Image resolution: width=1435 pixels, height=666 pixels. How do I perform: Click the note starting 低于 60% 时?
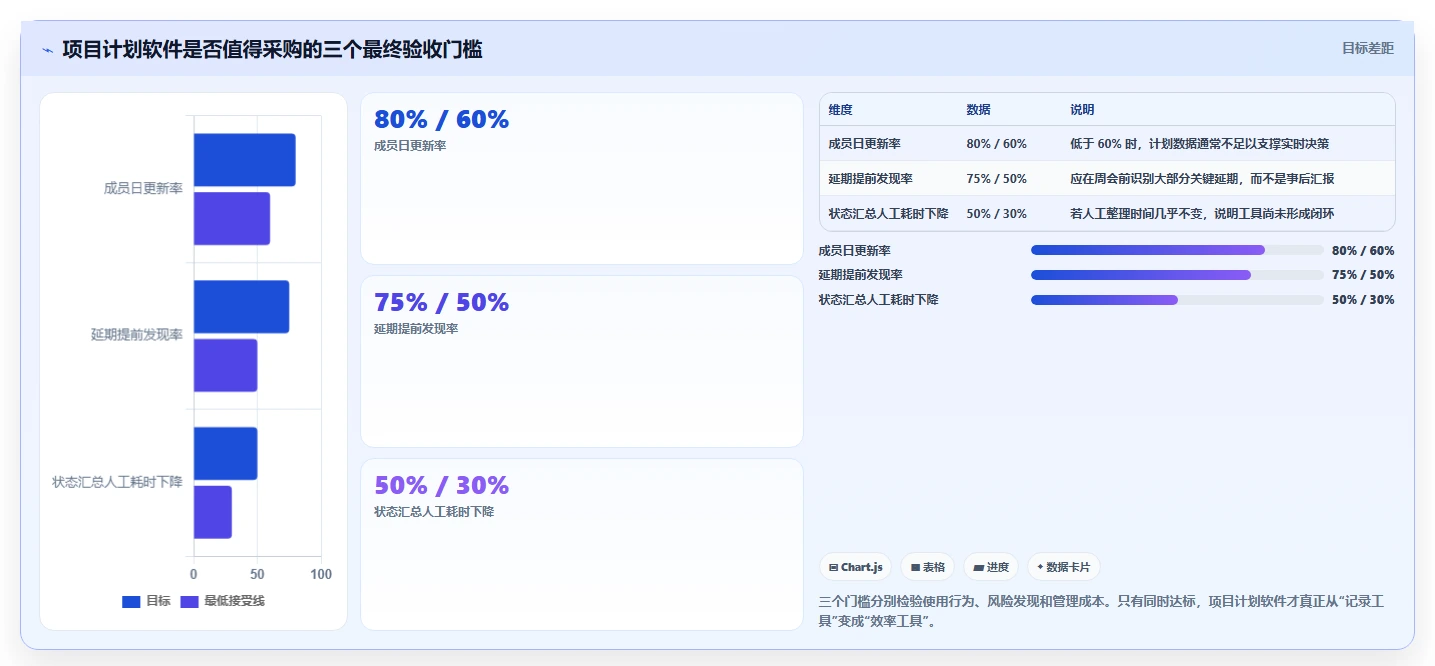point(1199,144)
